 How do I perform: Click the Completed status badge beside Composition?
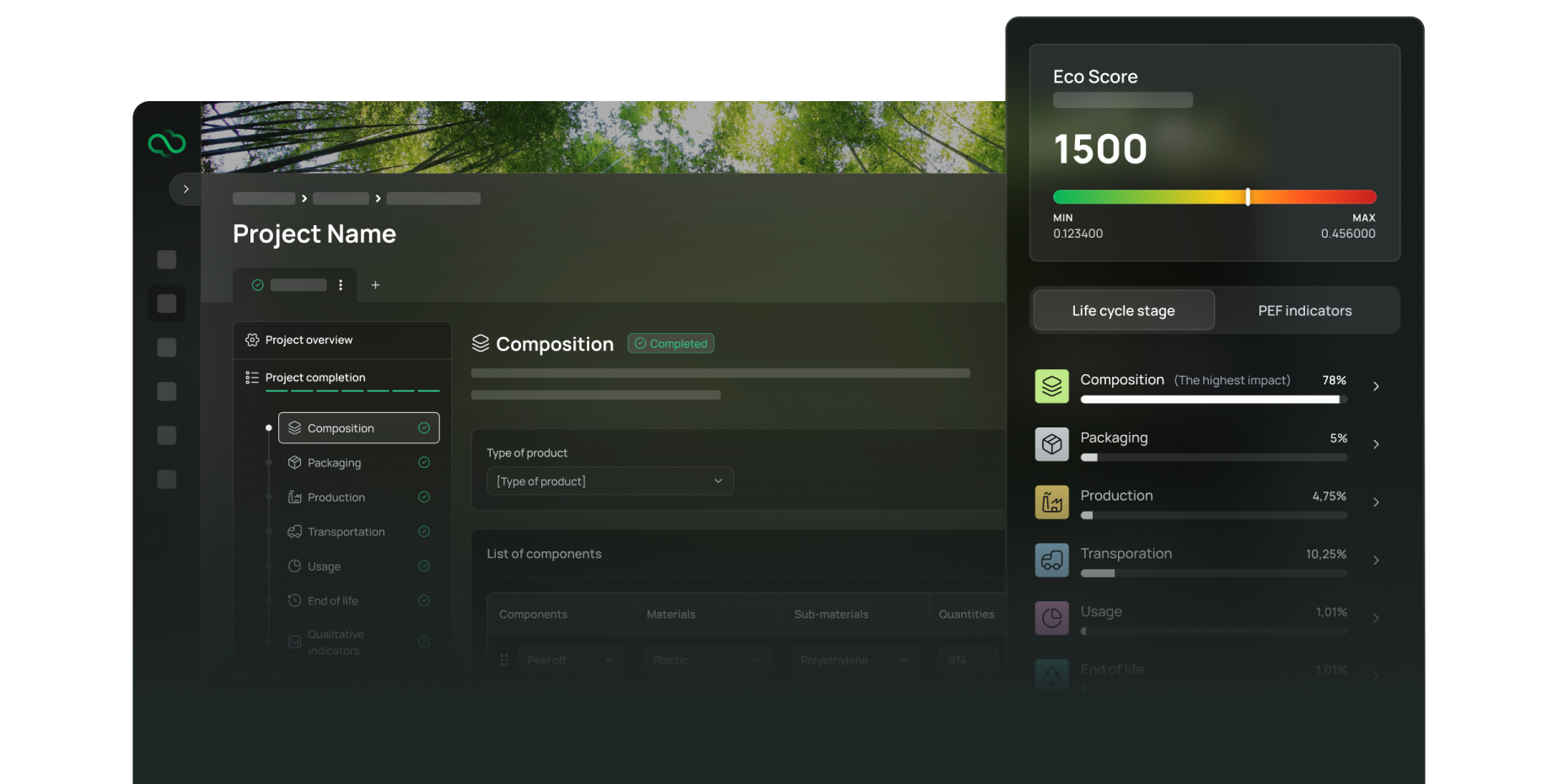pyautogui.click(x=671, y=344)
